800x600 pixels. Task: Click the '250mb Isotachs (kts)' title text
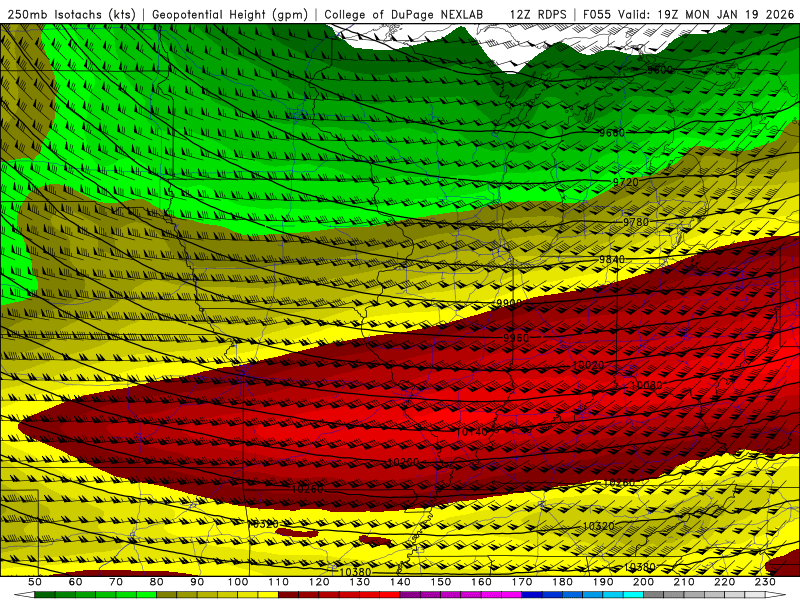71,14
